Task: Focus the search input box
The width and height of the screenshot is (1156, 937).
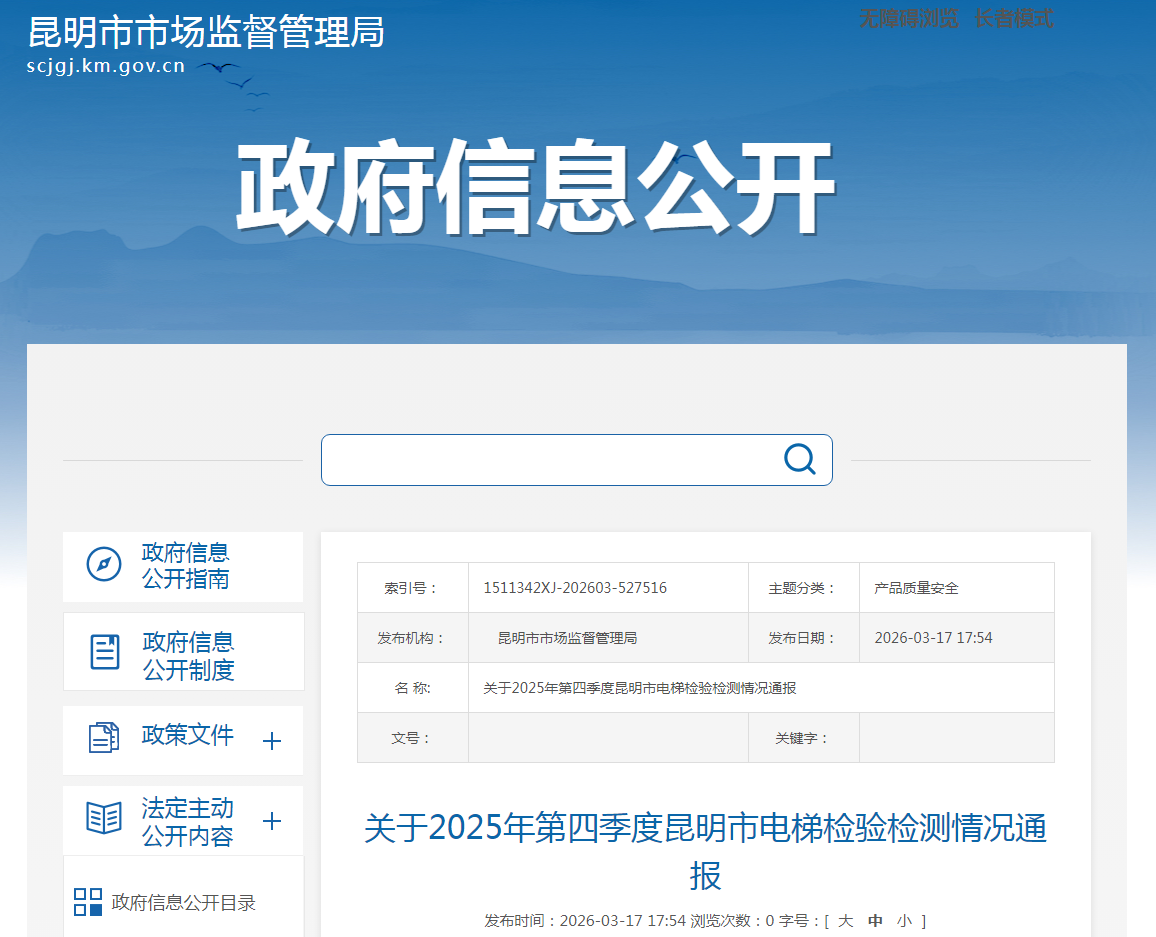Action: tap(550, 460)
